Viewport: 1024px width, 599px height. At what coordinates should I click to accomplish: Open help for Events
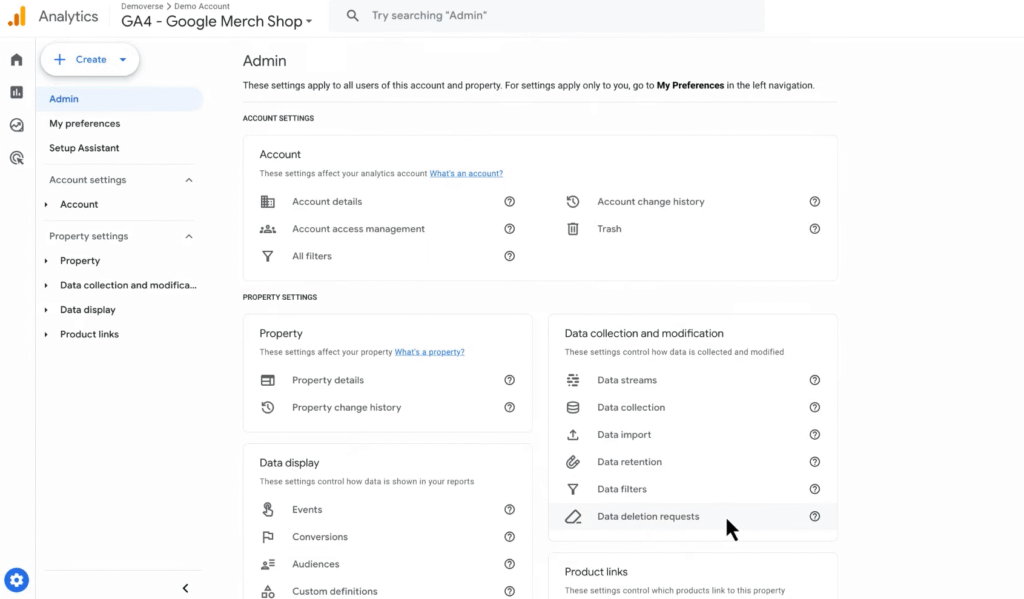point(509,510)
